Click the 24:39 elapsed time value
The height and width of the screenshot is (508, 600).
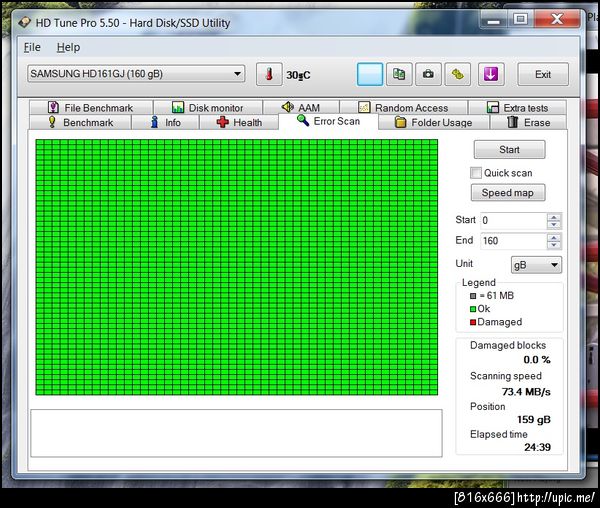tap(537, 447)
